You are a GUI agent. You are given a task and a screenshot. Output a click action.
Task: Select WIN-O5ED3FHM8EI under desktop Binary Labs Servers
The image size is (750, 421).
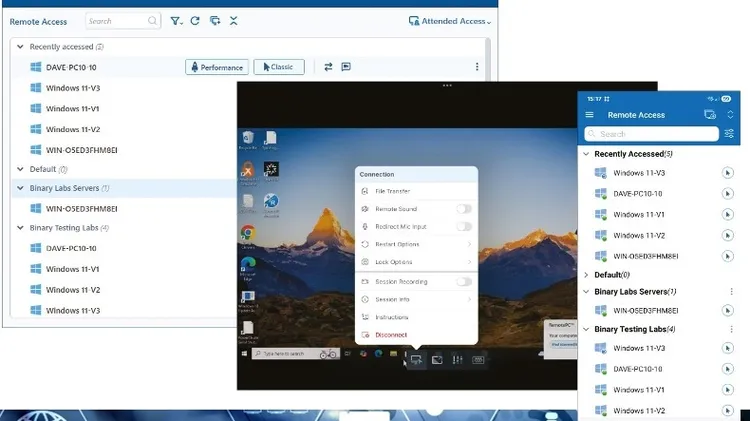coord(81,209)
